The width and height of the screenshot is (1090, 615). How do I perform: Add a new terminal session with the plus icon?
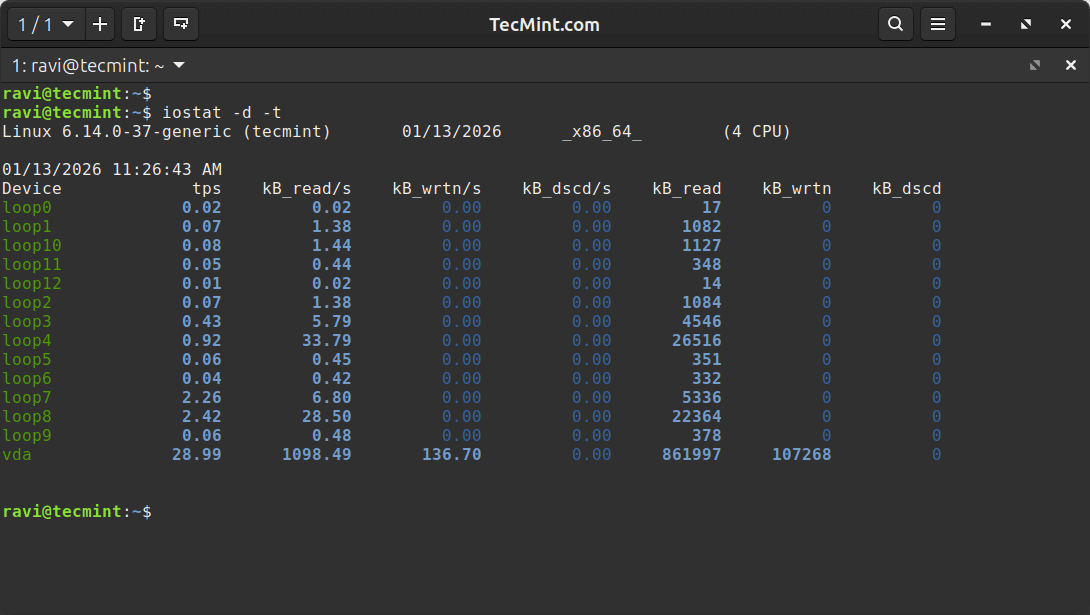[99, 24]
